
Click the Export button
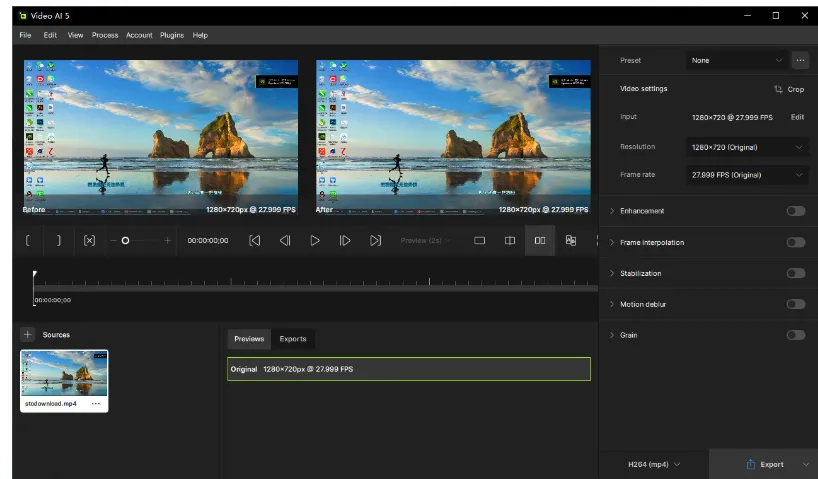(x=765, y=464)
